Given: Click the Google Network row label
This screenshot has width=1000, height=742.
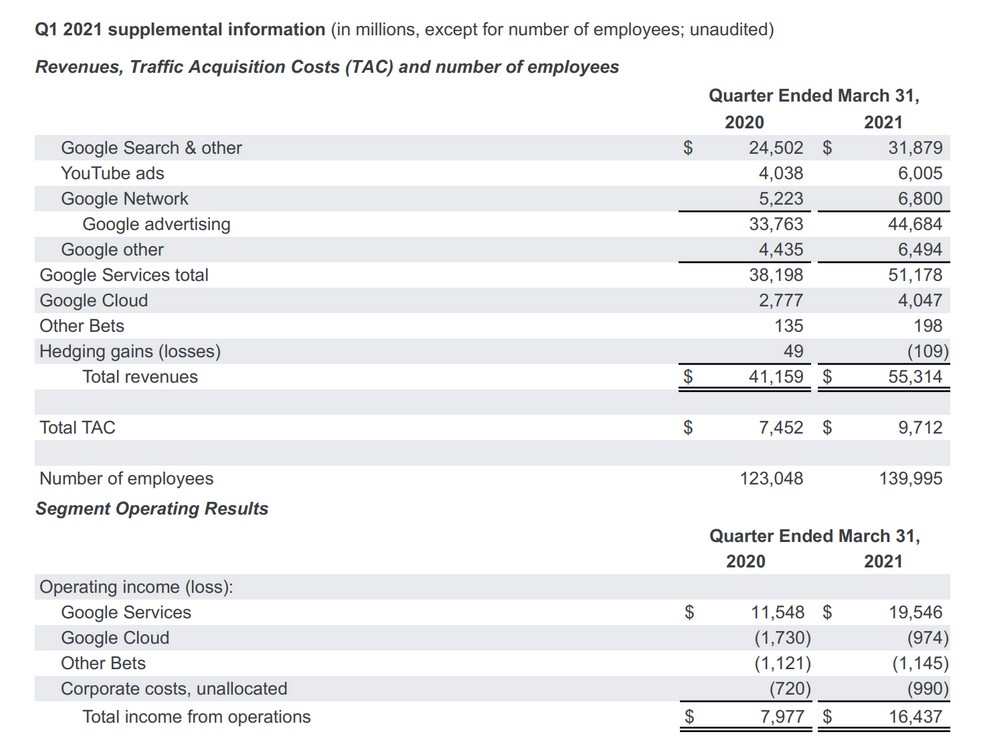Looking at the screenshot, I should [x=124, y=199].
